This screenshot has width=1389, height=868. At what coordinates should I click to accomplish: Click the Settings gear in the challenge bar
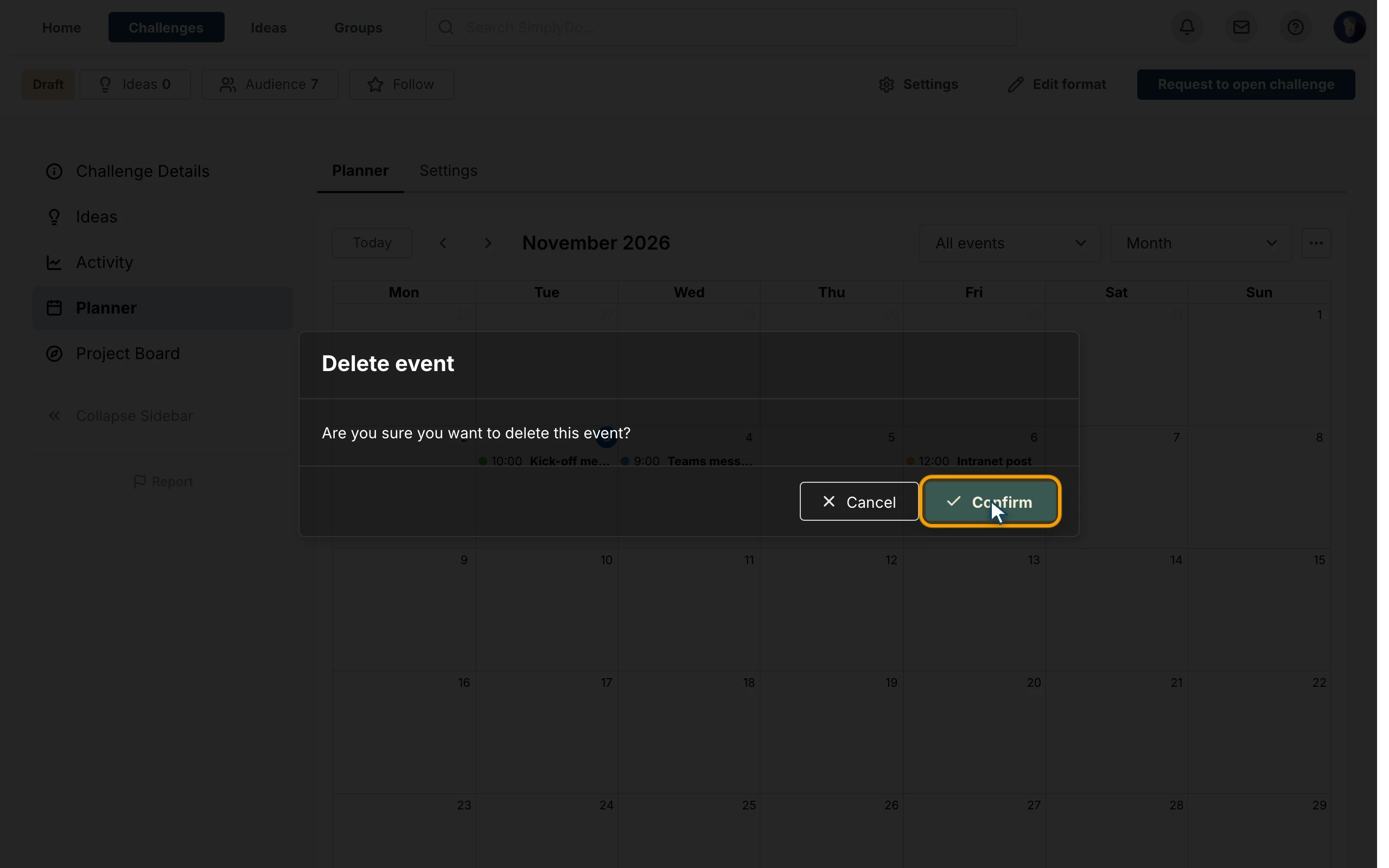coord(919,85)
